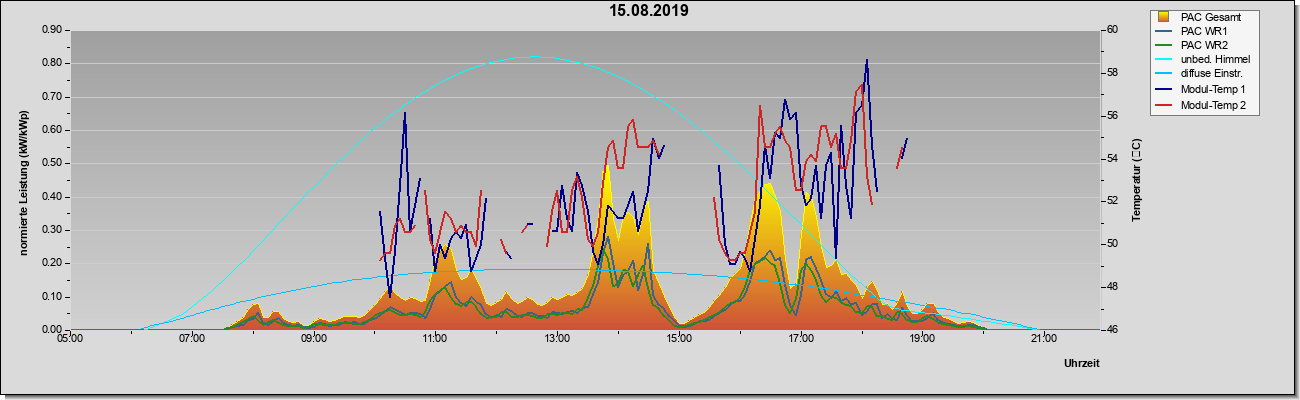The image size is (1300, 400).
Task: Click the chart title 15.08.2019
Action: (649, 11)
